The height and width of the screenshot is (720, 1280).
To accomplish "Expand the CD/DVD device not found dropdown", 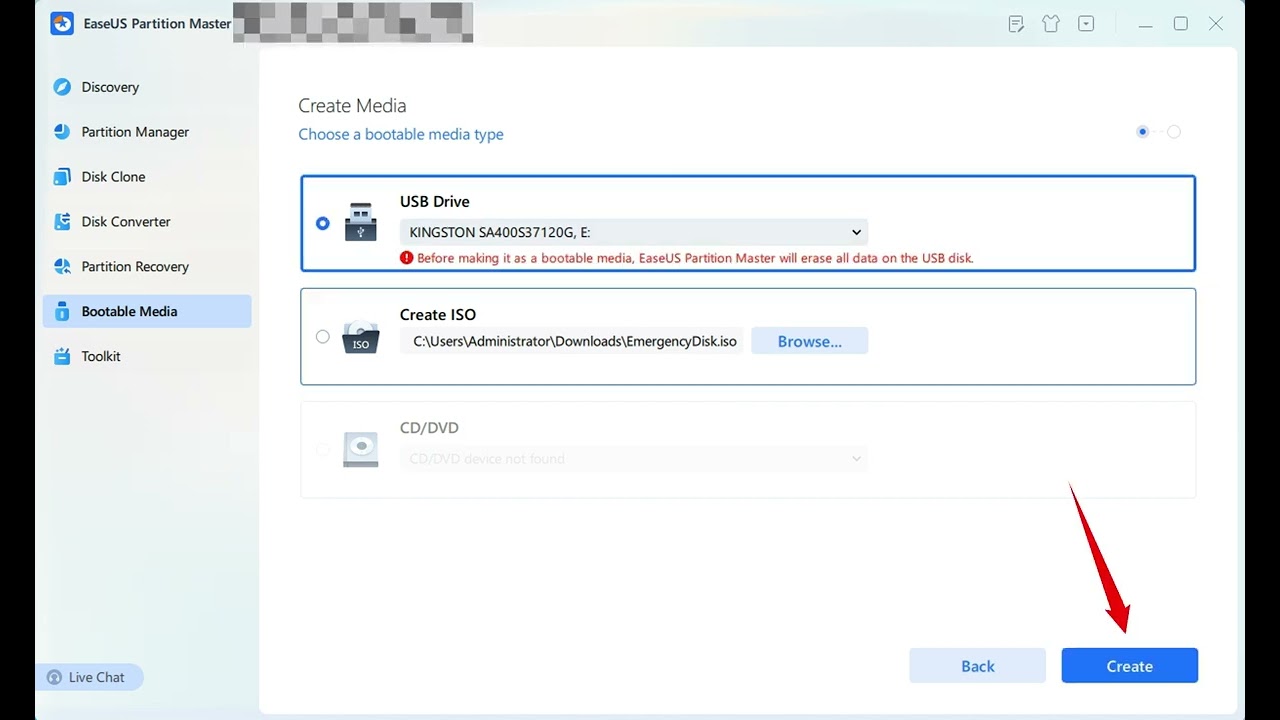I will coord(634,459).
